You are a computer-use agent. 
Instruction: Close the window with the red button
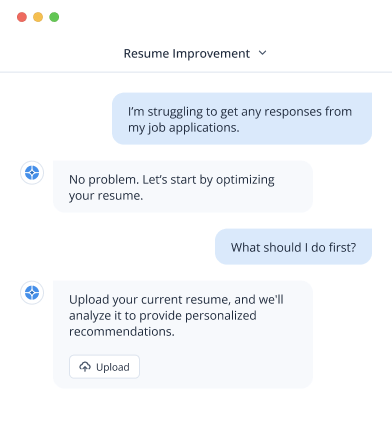click(22, 17)
